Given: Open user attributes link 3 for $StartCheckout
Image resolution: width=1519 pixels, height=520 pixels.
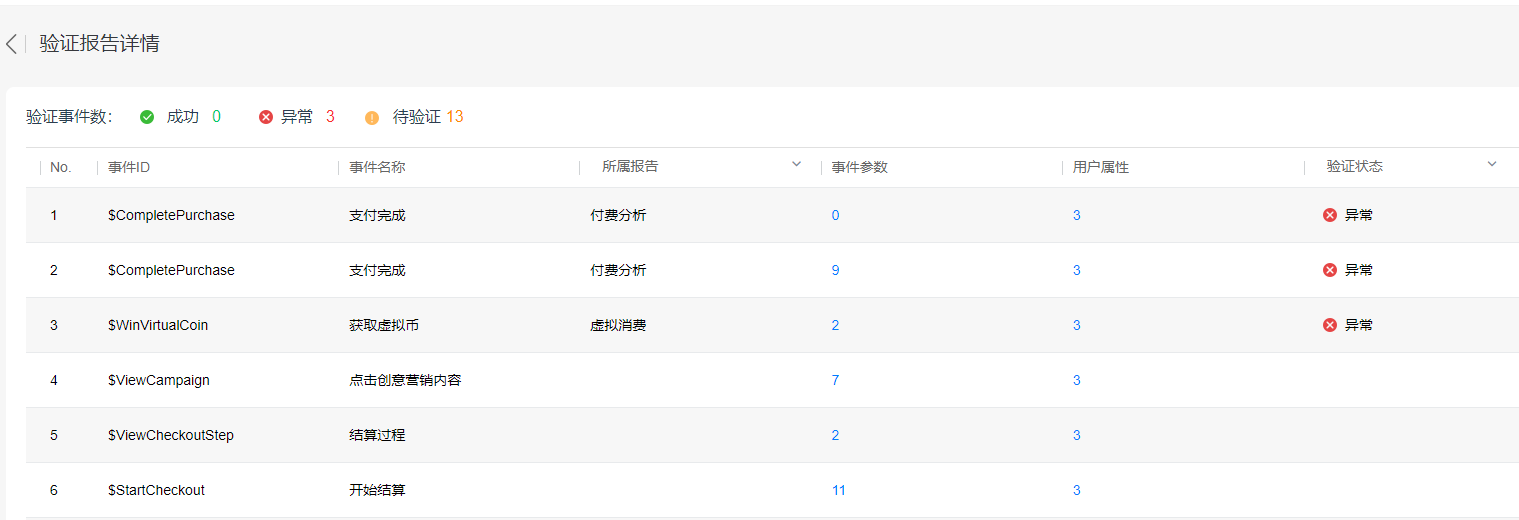Looking at the screenshot, I should pyautogui.click(x=1077, y=490).
